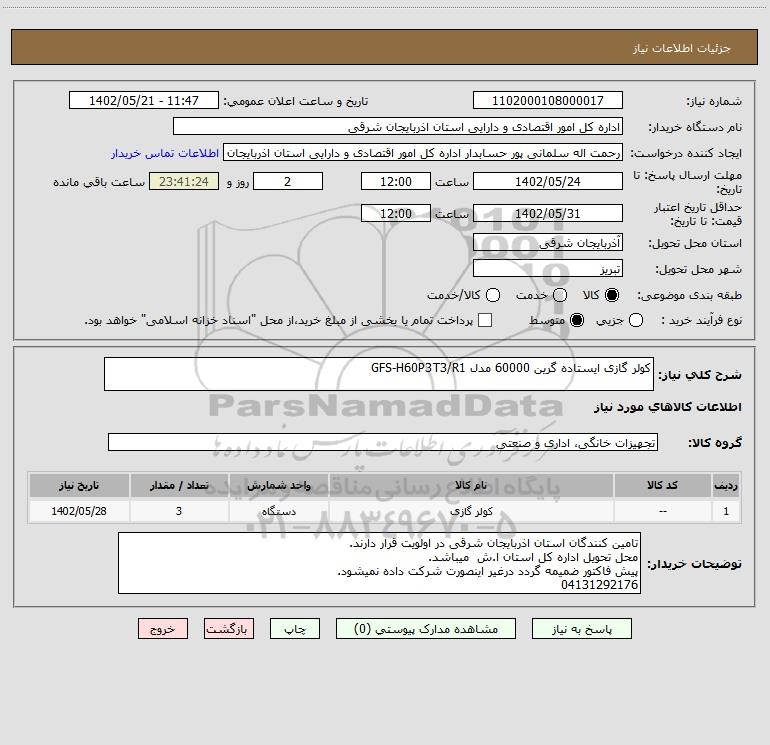Click the request creator name field
Screen dimensions: 770x745
[x=423, y=153]
